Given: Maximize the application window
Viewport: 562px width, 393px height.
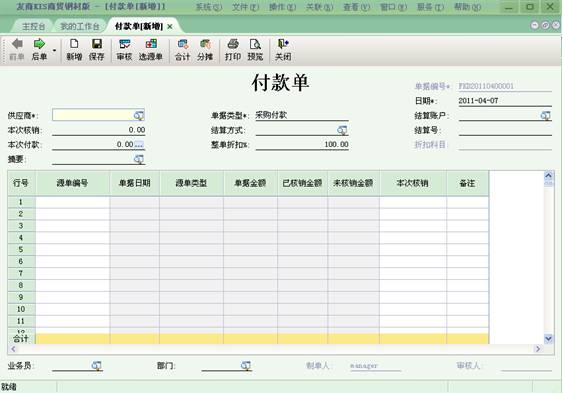Looking at the screenshot, I should point(530,6).
